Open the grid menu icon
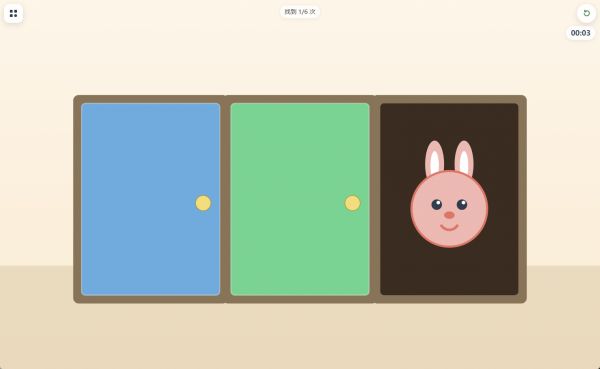600x369 pixels. click(x=13, y=13)
